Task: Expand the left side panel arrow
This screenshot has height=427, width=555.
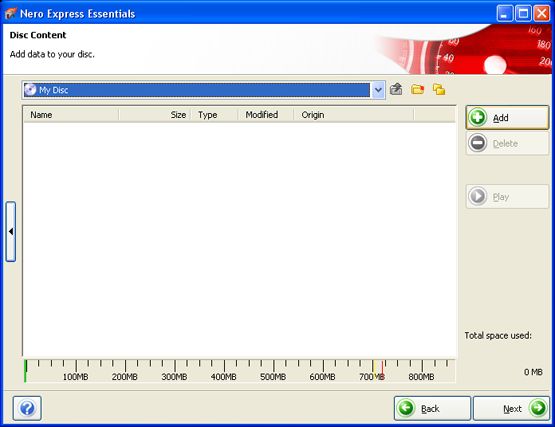Action: point(11,232)
